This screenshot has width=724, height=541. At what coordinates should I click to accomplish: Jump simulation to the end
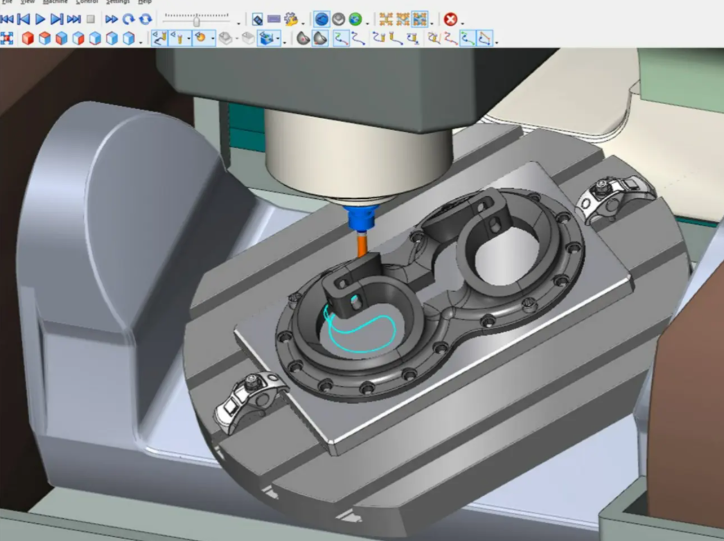point(74,19)
